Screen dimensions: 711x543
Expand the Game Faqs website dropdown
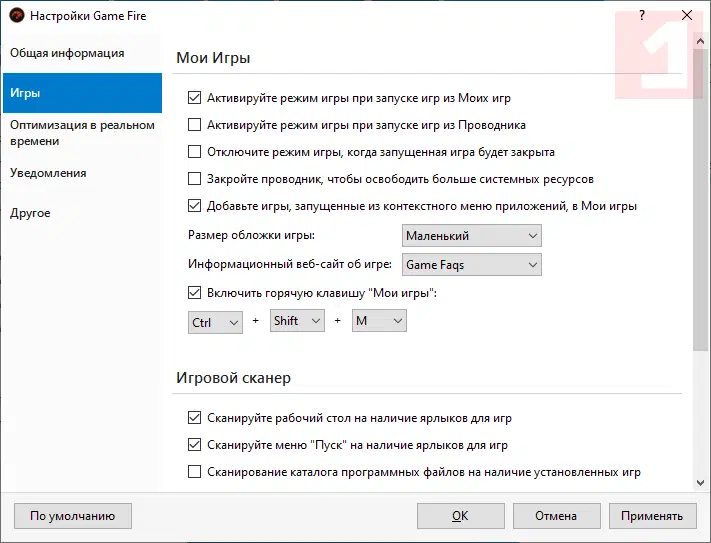471,265
